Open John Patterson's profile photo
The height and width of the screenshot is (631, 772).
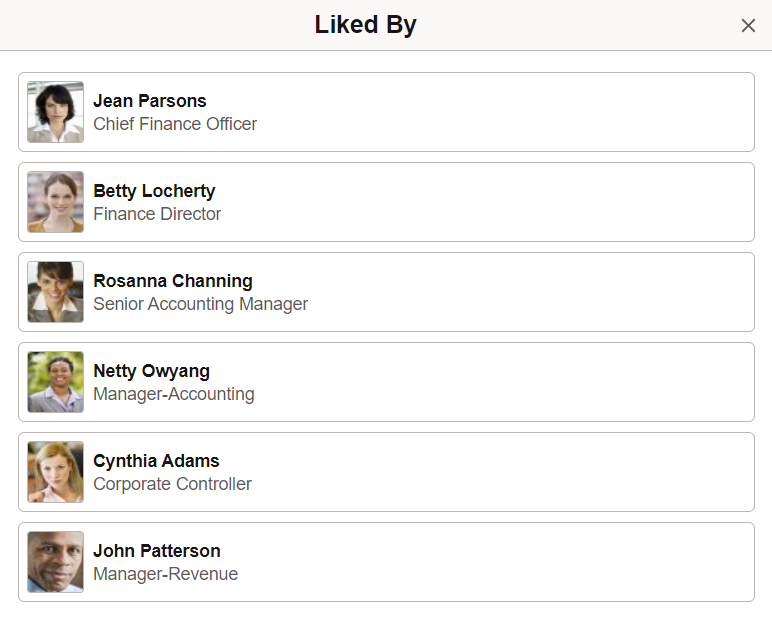[x=56, y=563]
